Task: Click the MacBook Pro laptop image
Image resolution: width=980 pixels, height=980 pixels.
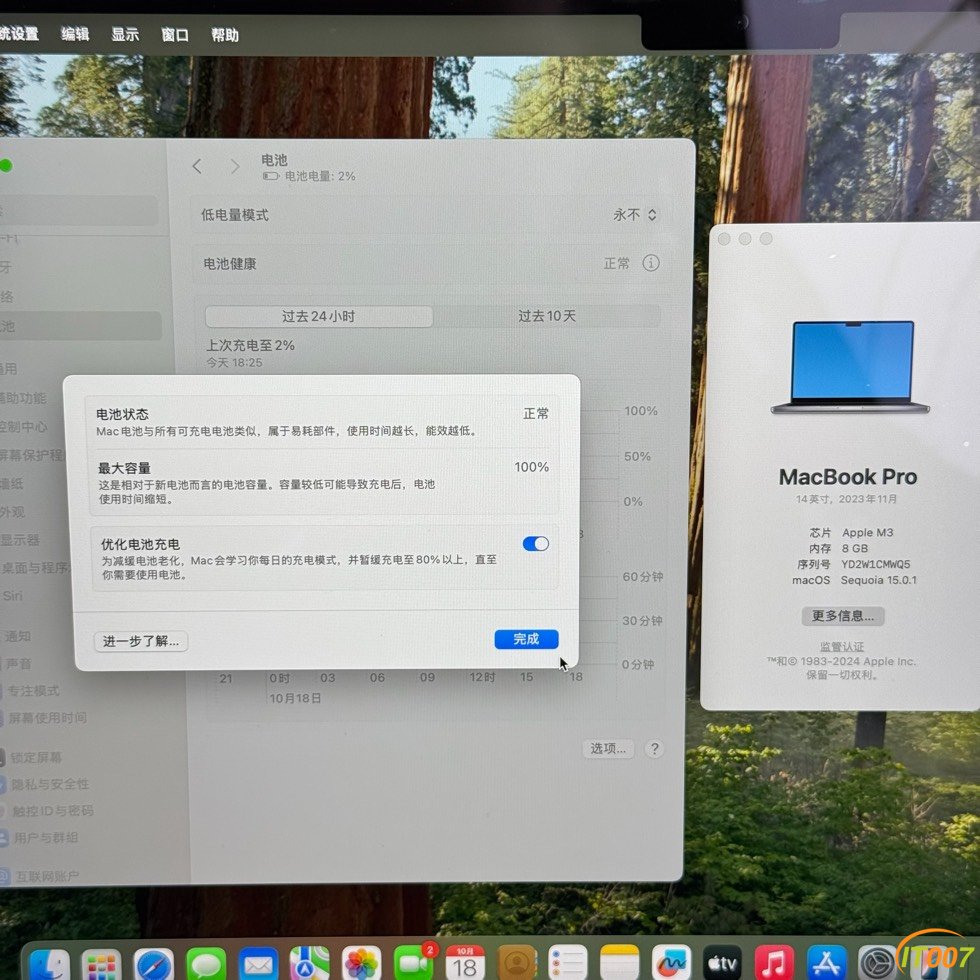Action: point(851,367)
